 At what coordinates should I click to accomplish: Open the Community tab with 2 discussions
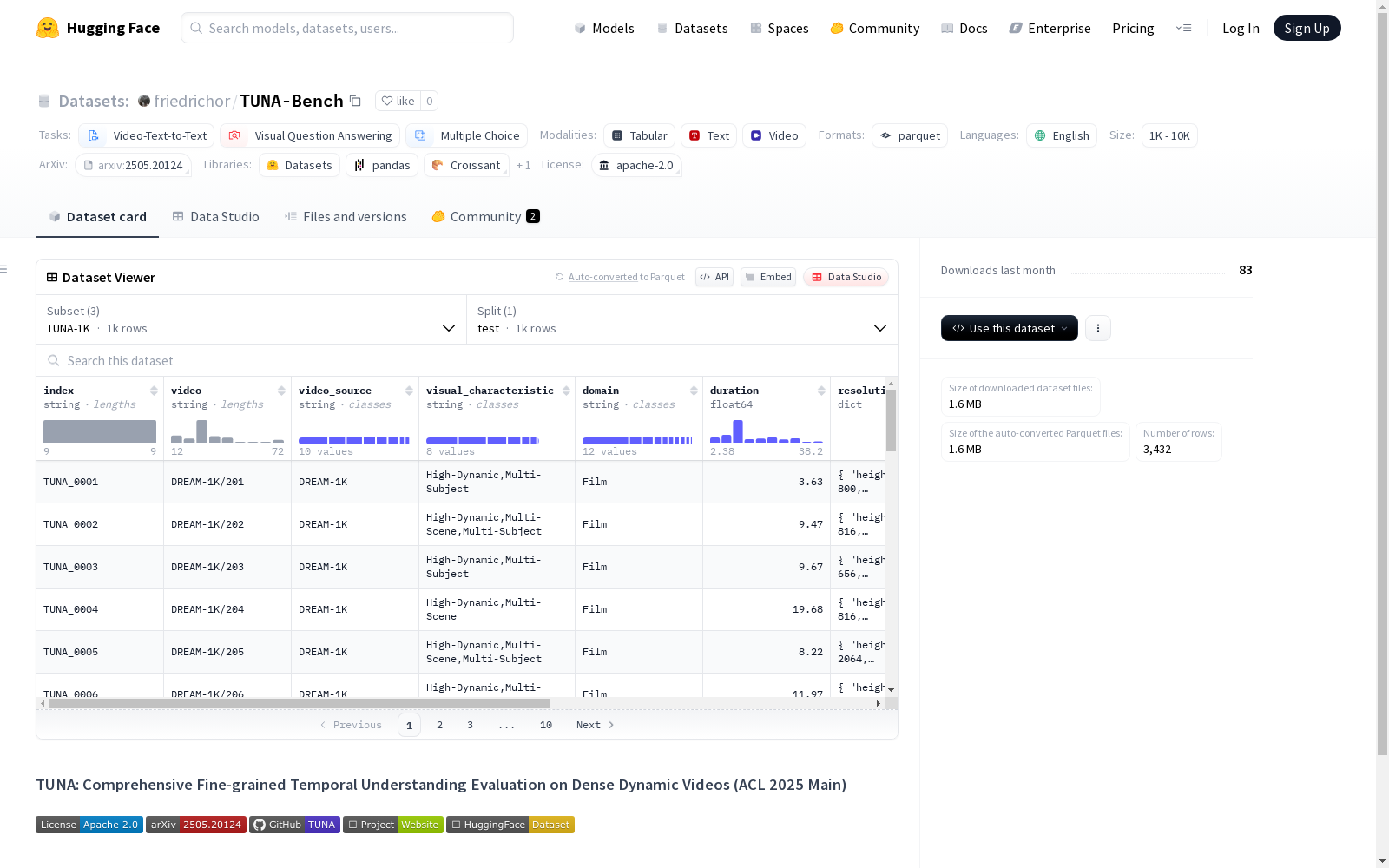coord(485,217)
